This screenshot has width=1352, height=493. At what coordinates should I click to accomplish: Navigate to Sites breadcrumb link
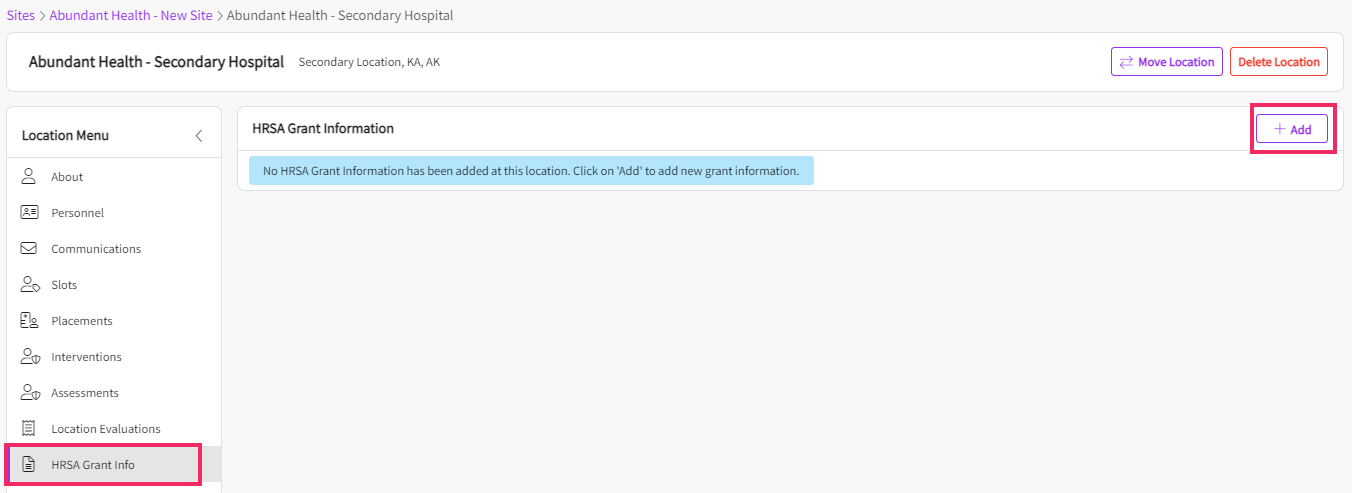(21, 16)
